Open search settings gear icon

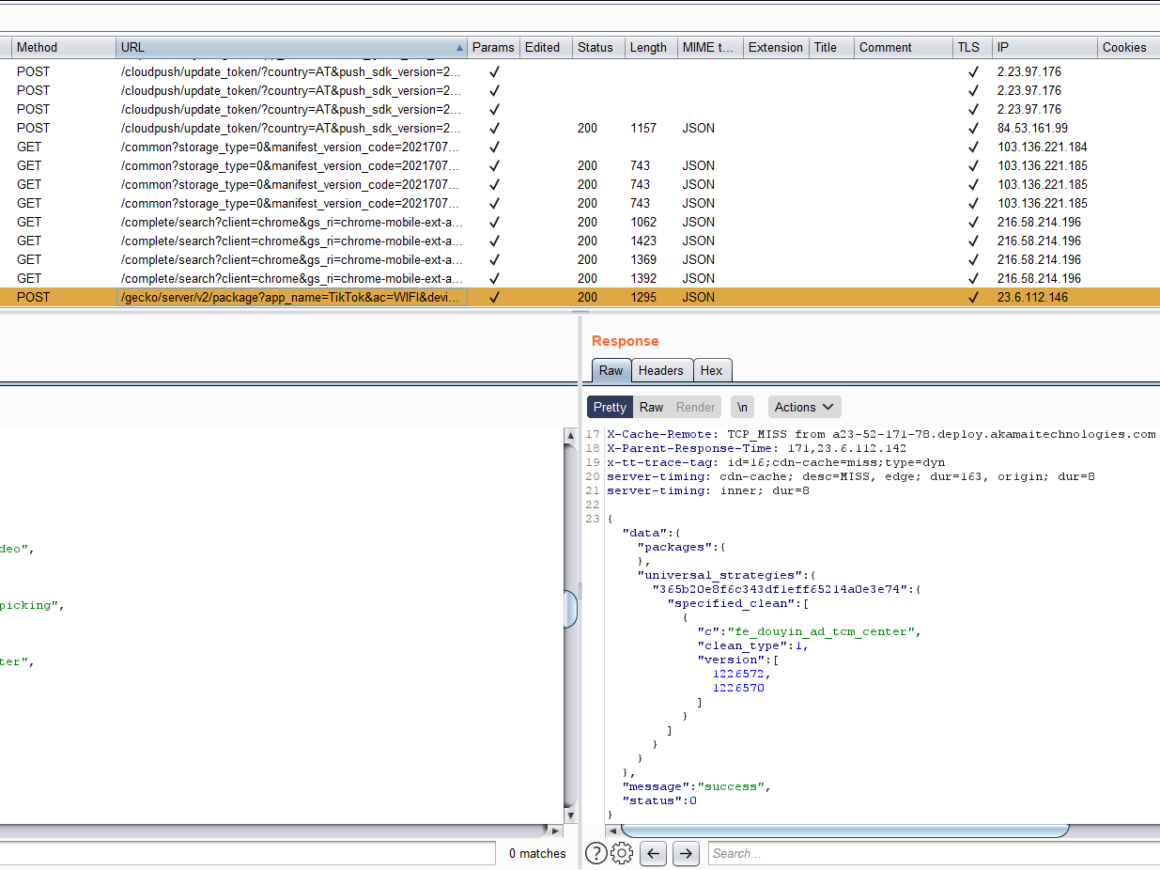[x=621, y=853]
